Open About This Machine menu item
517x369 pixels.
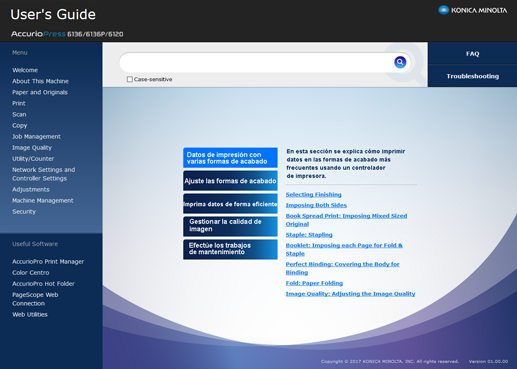click(40, 81)
